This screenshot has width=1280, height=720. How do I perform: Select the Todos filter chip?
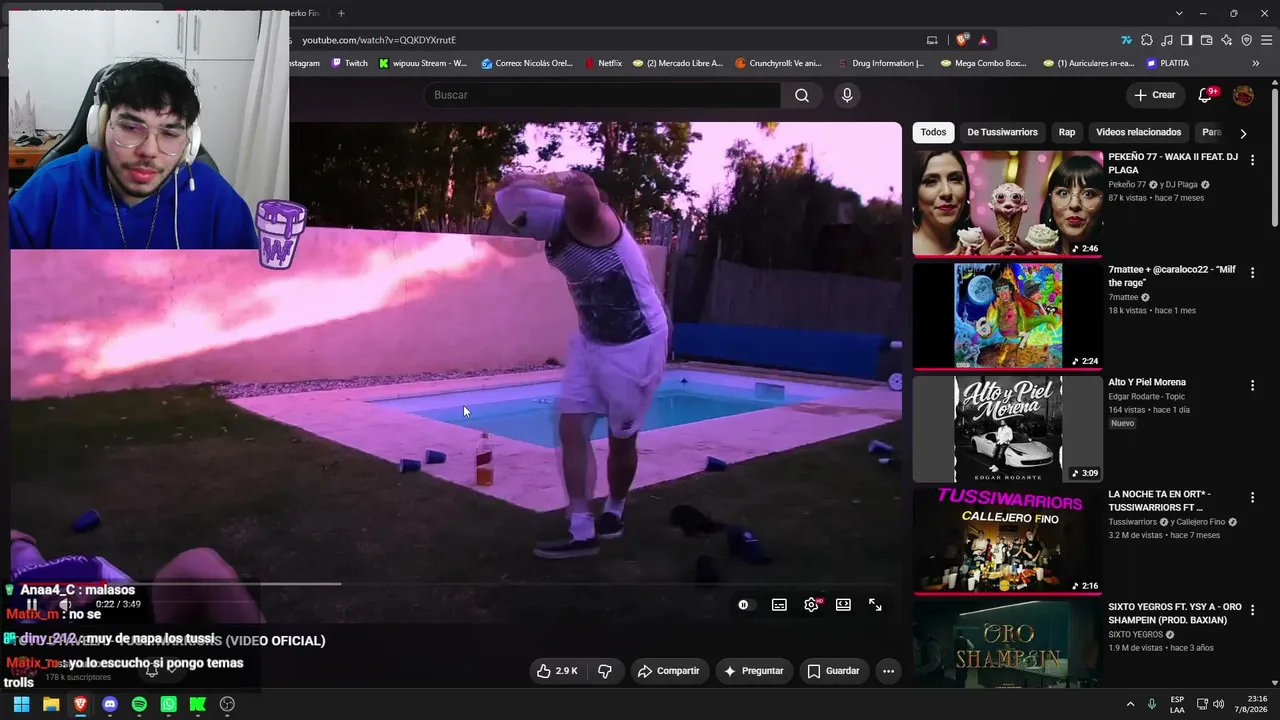[x=933, y=132]
